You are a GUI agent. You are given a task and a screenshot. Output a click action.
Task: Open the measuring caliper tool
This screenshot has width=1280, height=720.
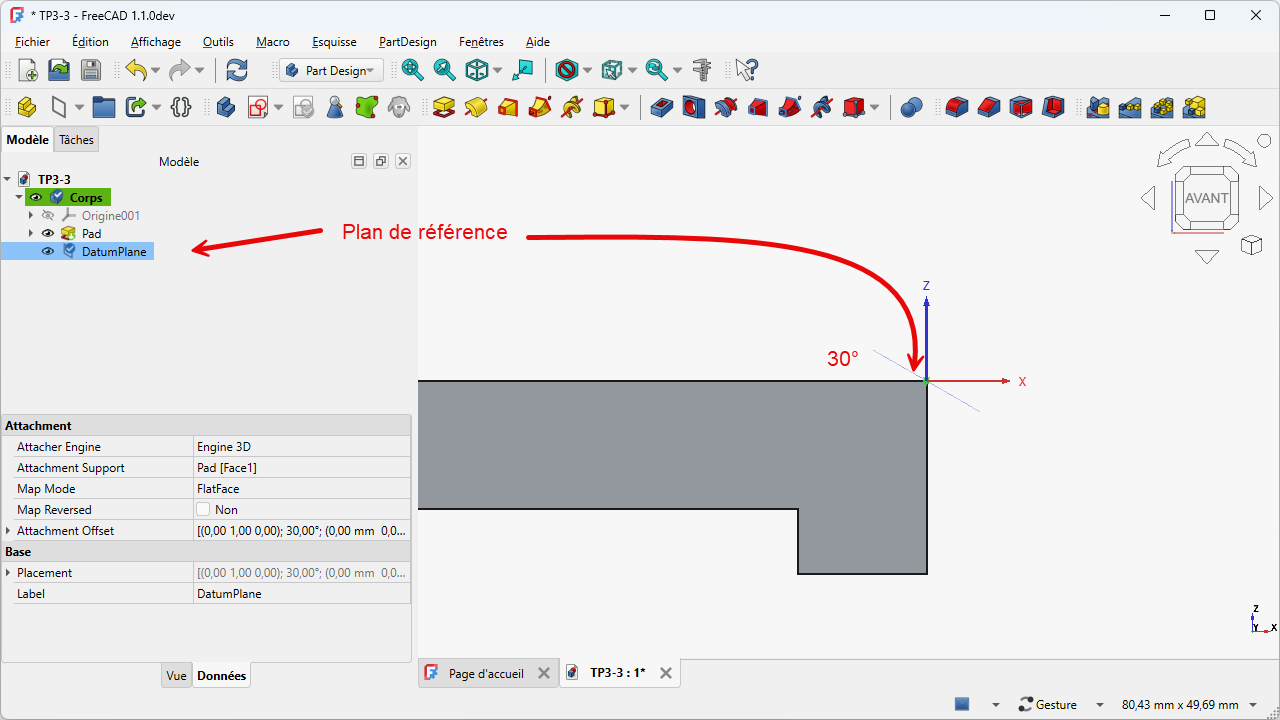[702, 70]
